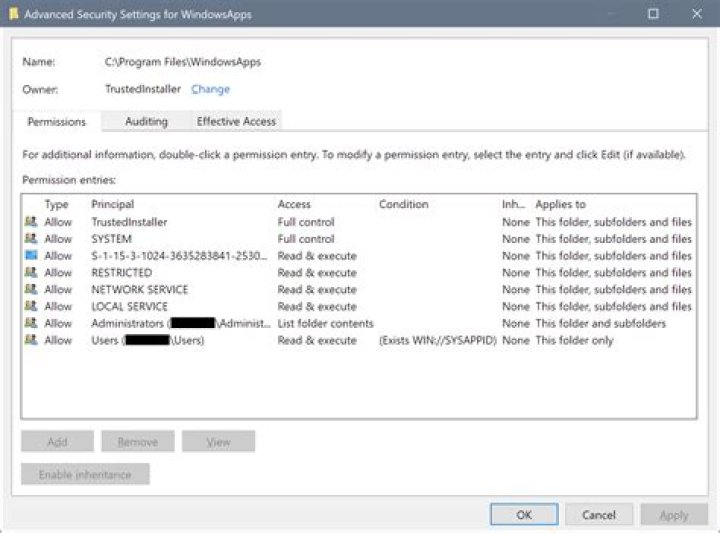Switch to the Permissions tab

(x=56, y=122)
